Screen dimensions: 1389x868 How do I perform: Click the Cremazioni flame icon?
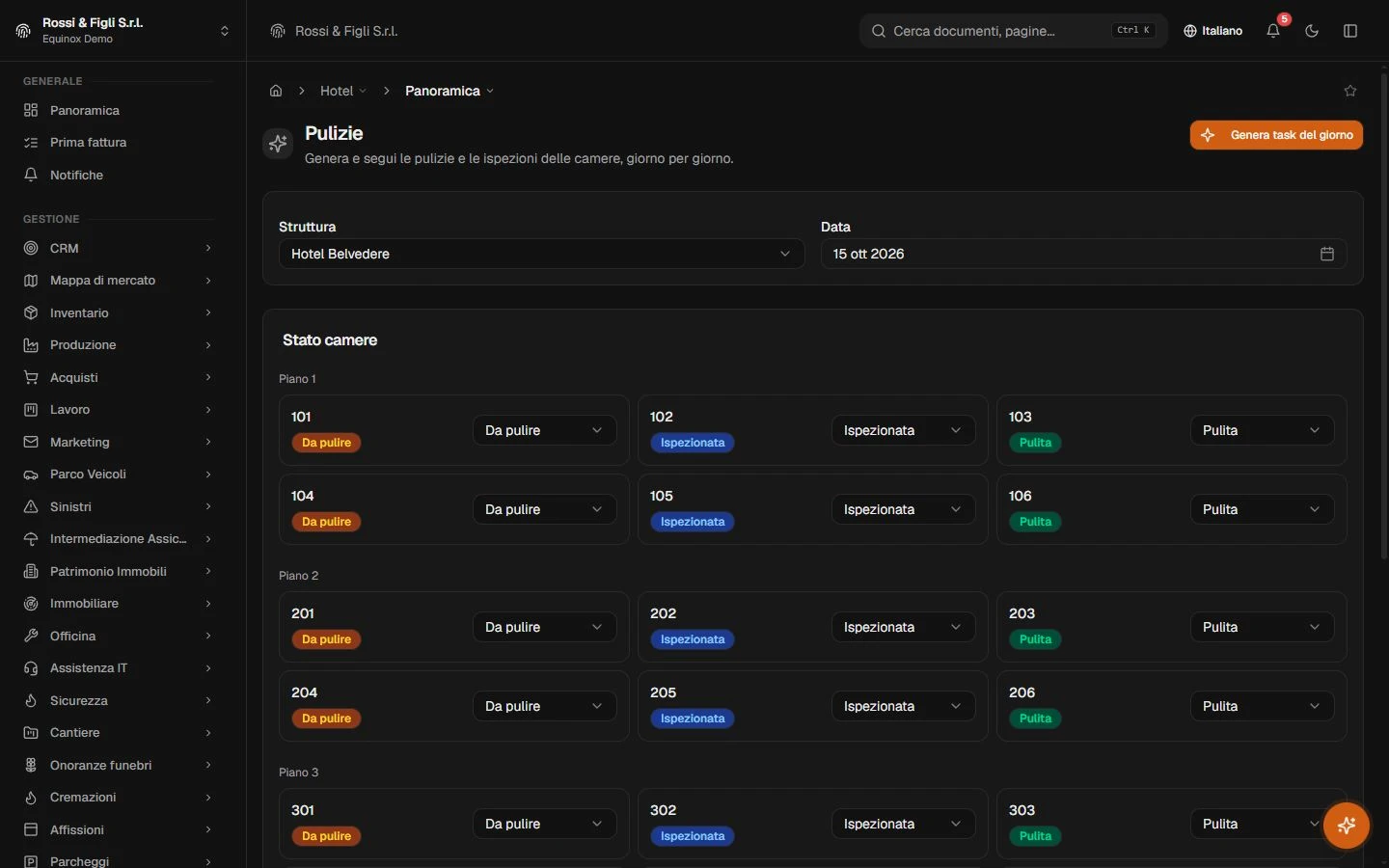point(31,798)
